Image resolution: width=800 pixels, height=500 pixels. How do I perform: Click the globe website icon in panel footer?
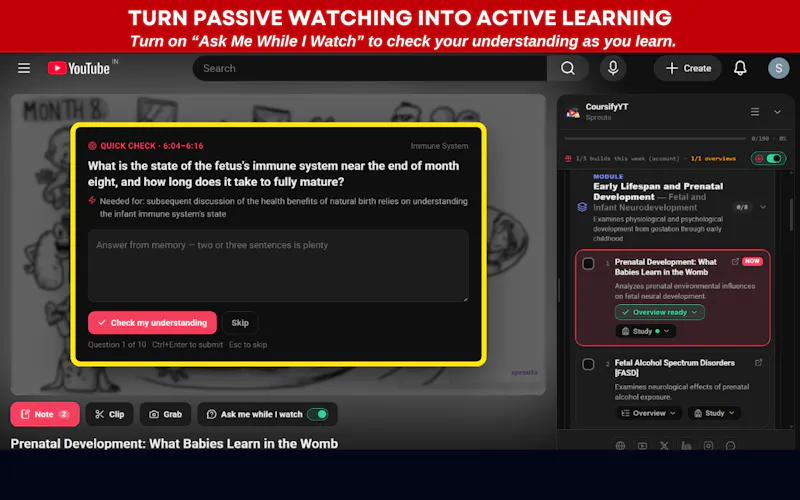pos(620,445)
